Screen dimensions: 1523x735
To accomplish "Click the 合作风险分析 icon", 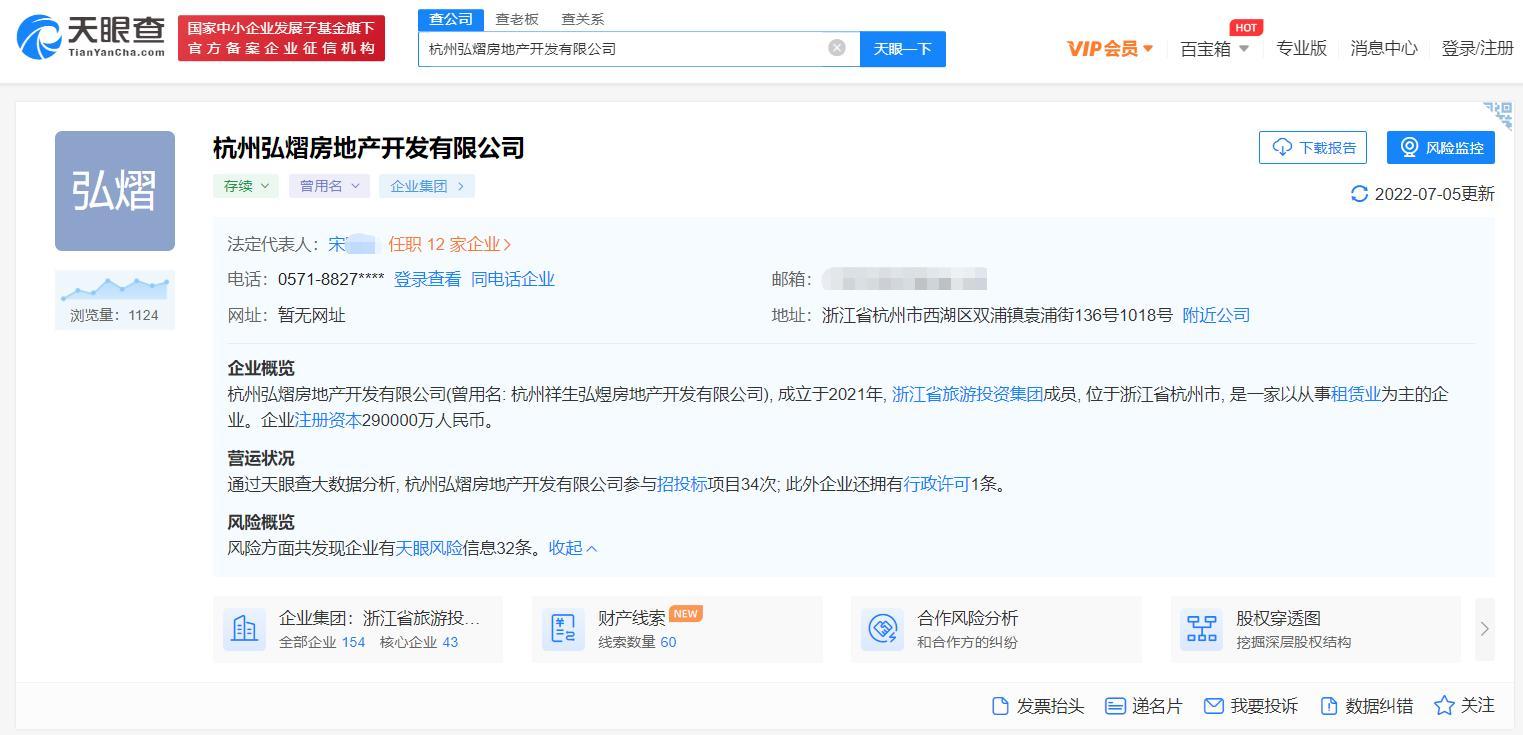I will (882, 629).
